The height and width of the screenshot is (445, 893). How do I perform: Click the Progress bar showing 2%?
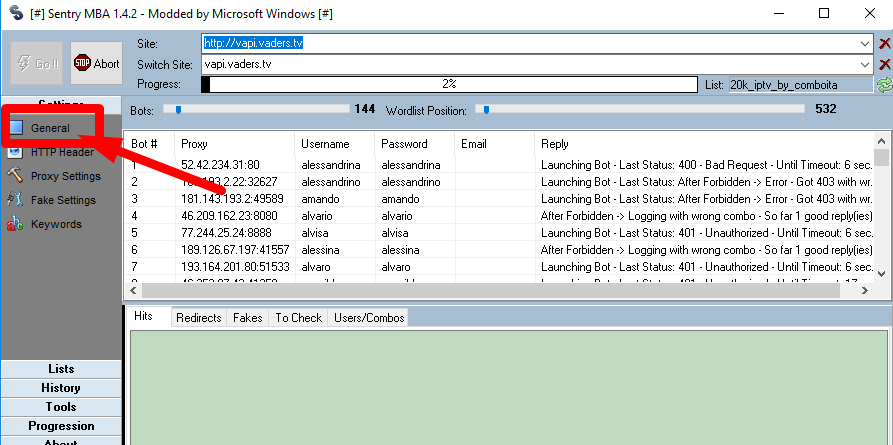(x=449, y=84)
